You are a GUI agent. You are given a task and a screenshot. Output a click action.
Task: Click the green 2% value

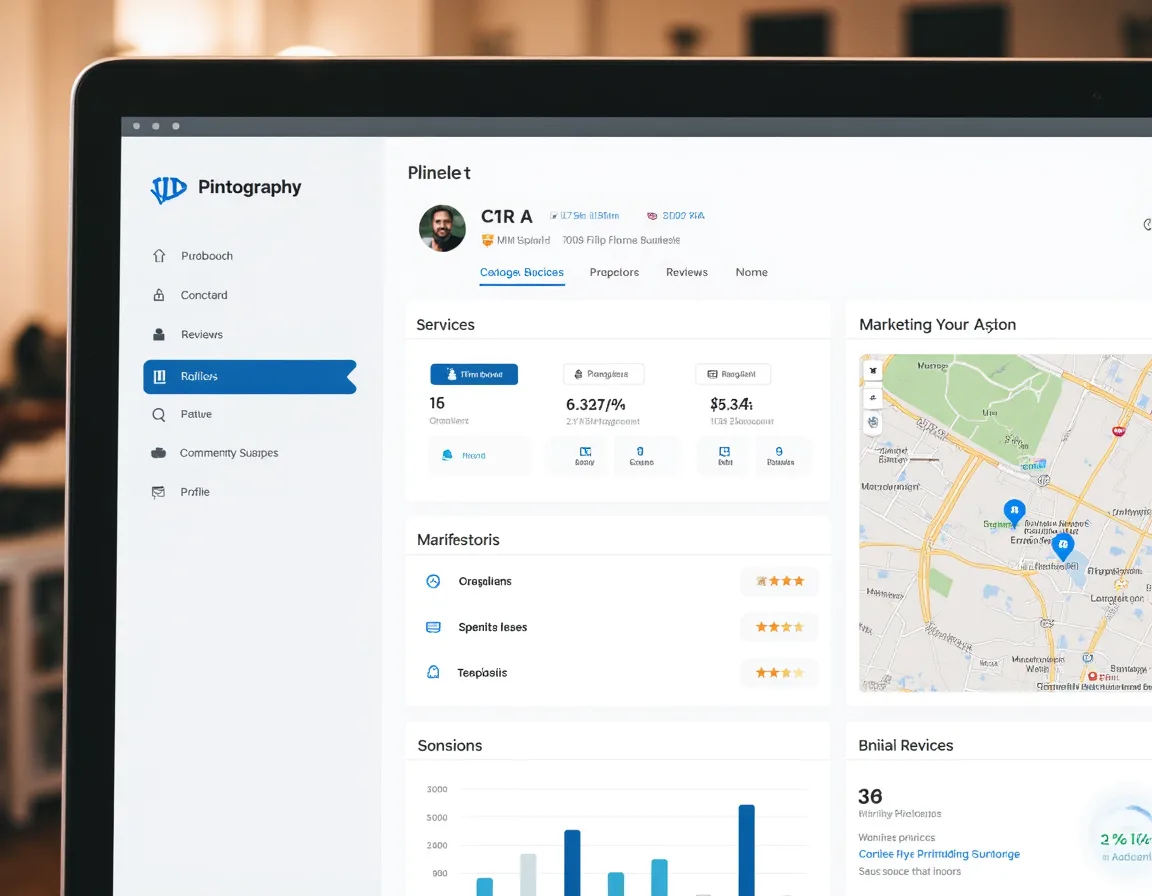1124,839
